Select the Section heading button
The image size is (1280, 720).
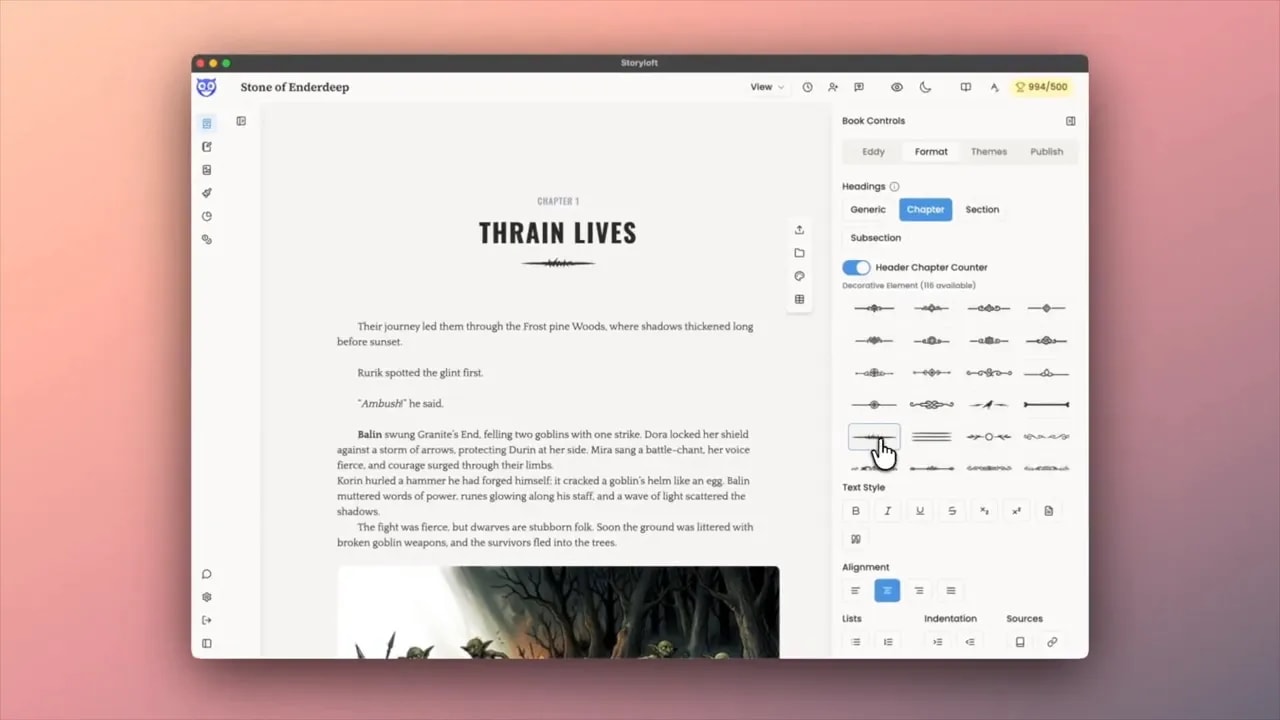coord(982,210)
